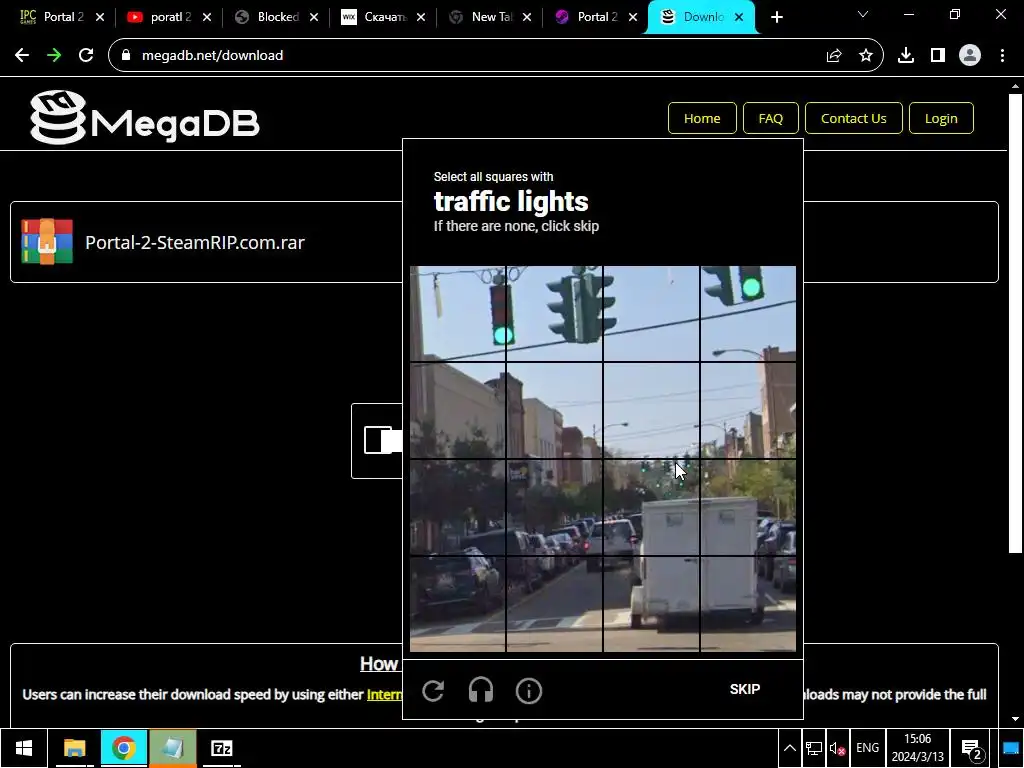The image size is (1024, 768).
Task: Click the MegaDB logo
Action: (x=145, y=118)
